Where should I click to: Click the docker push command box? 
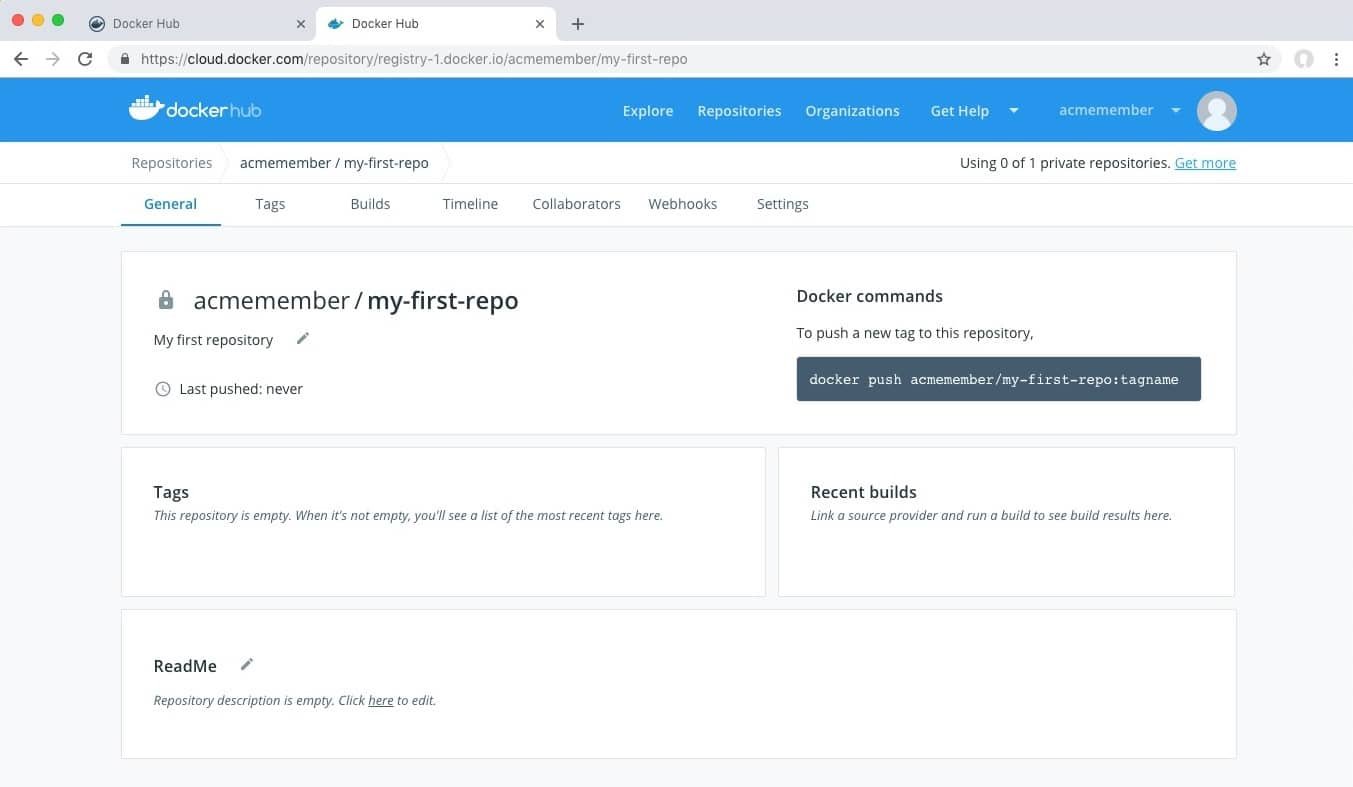pos(998,379)
